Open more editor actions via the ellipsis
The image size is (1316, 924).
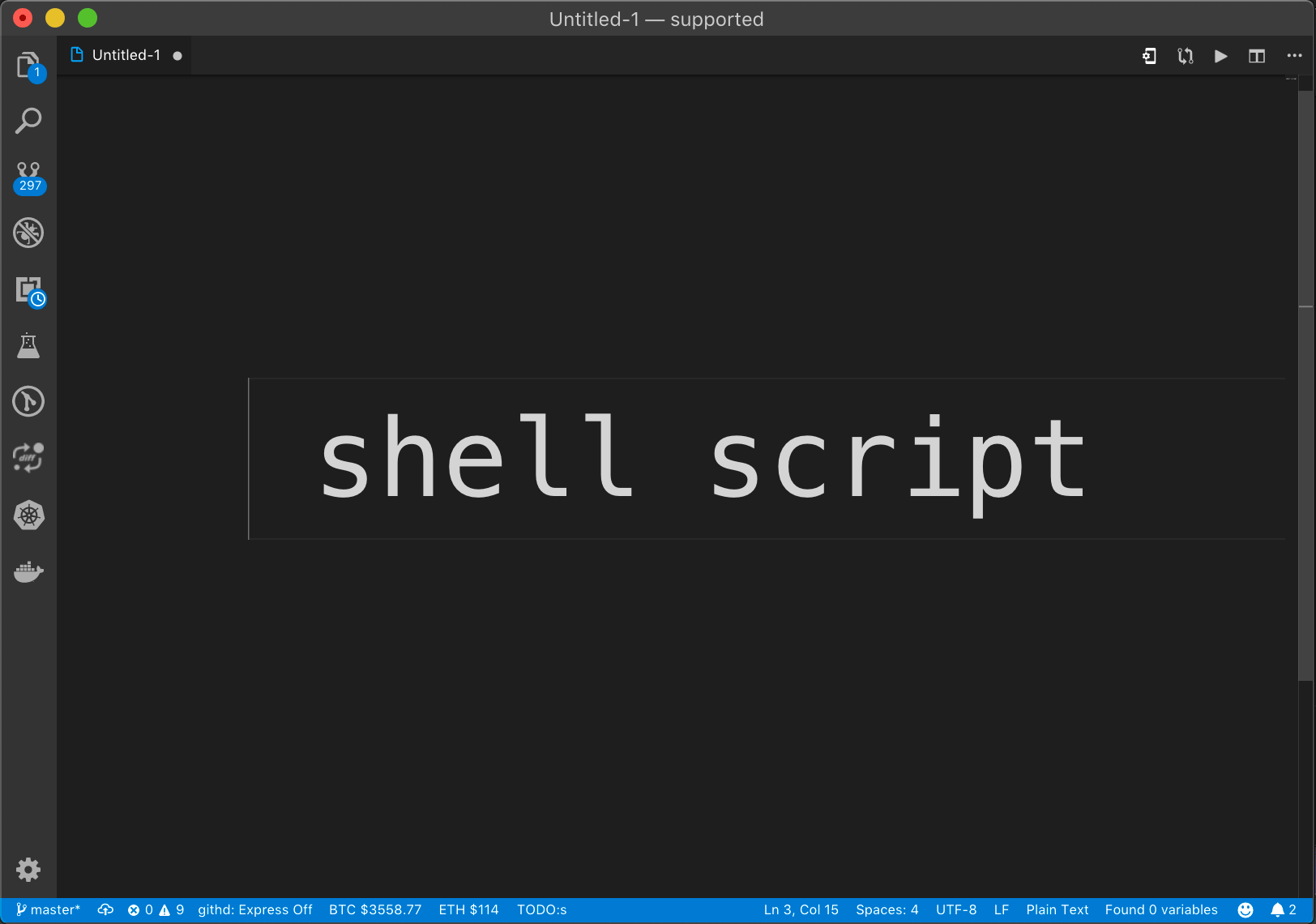(1293, 56)
